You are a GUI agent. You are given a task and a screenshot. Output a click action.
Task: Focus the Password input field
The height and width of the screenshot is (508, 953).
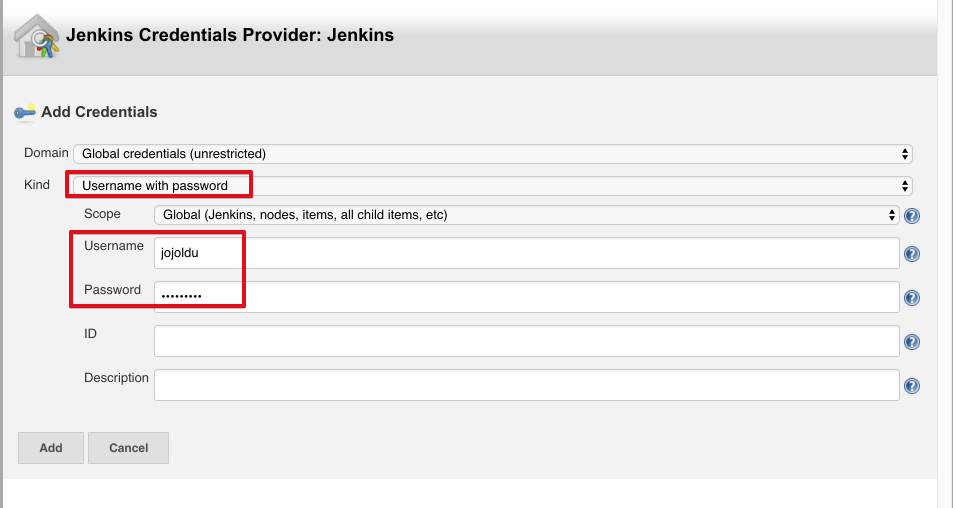coord(526,297)
